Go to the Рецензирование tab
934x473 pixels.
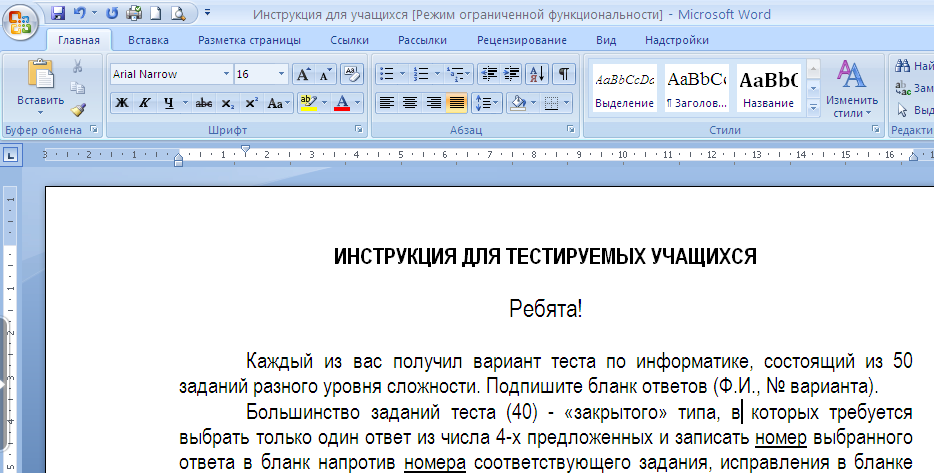pyautogui.click(x=522, y=41)
